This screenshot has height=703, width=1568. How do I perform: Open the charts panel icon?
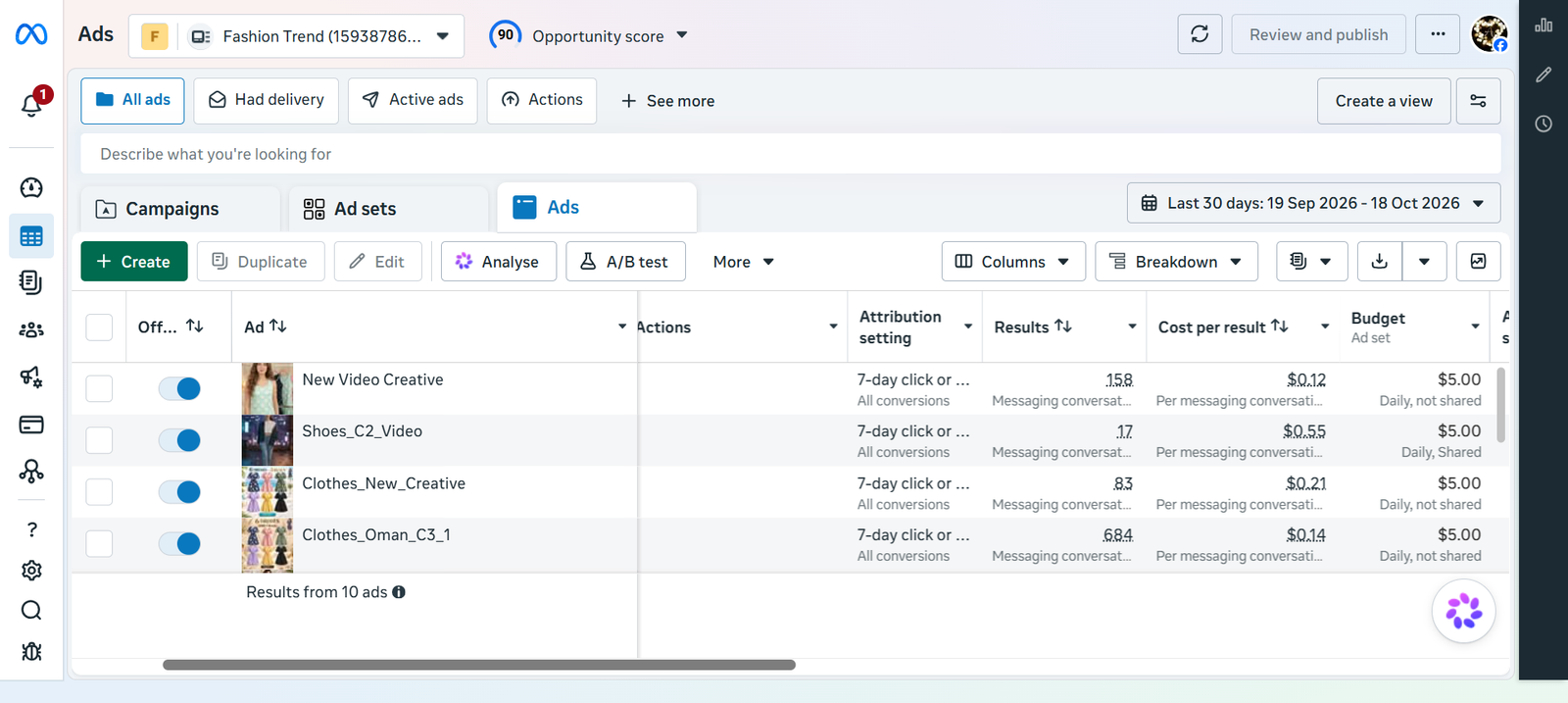[1543, 25]
